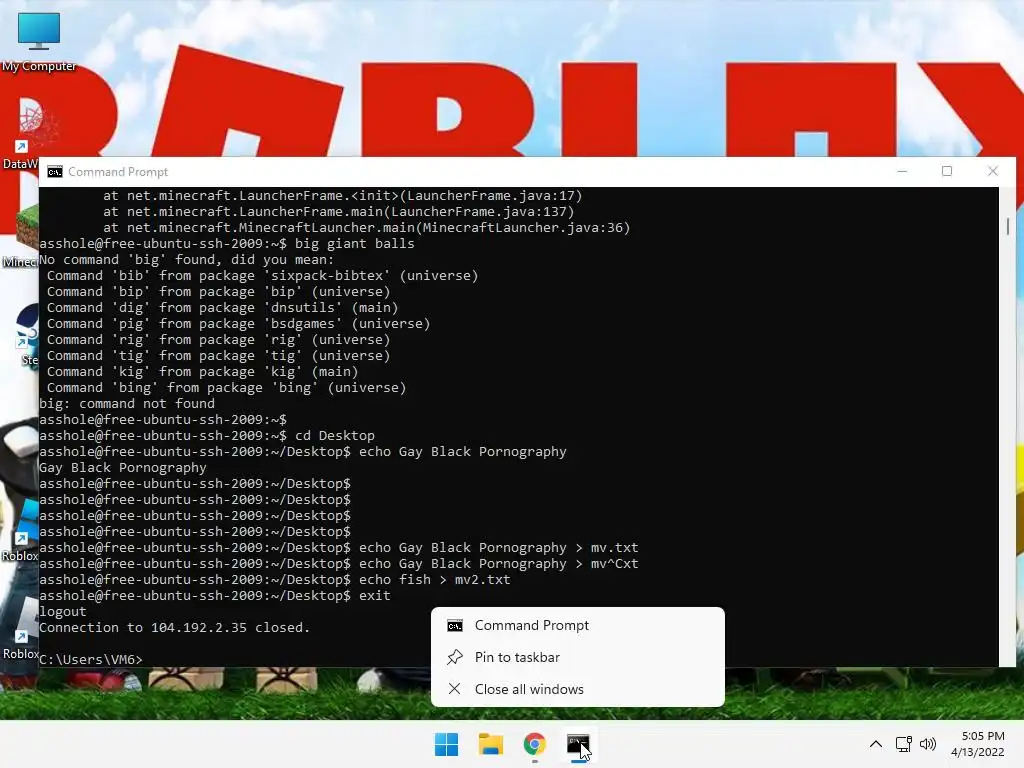Click the Windows Start button on taskbar

(447, 744)
